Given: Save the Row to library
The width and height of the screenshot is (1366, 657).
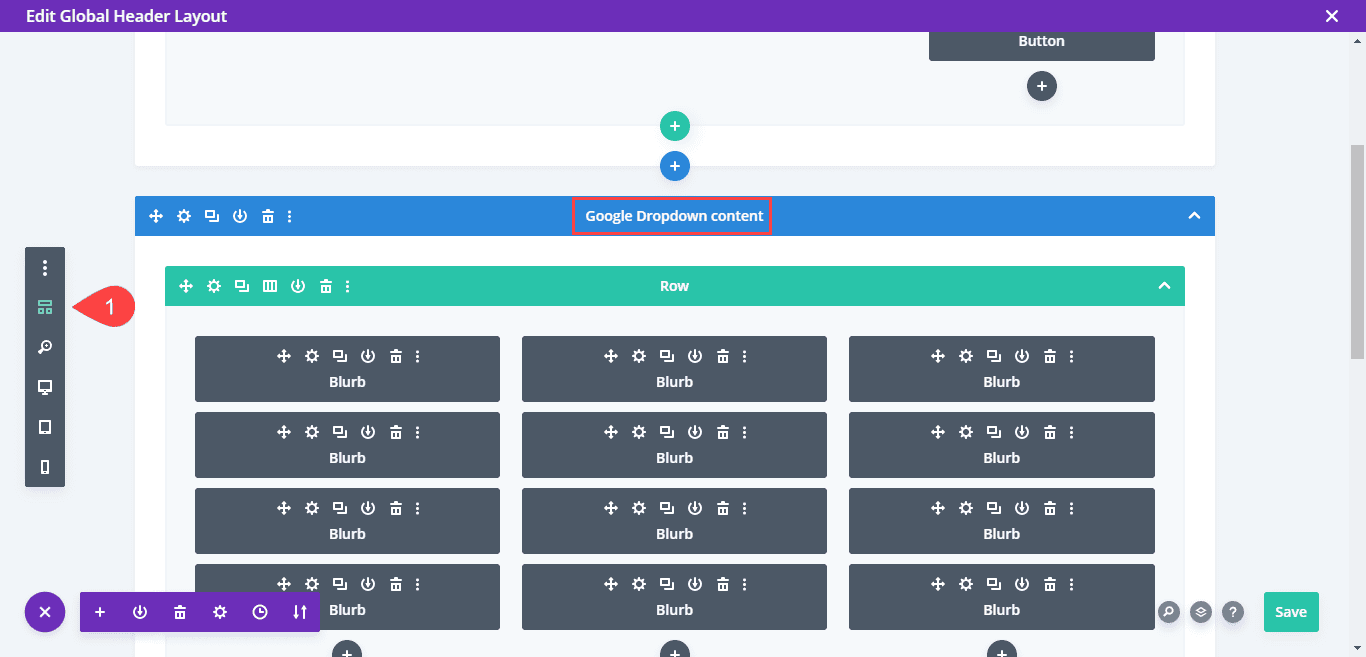Looking at the screenshot, I should 298,286.
